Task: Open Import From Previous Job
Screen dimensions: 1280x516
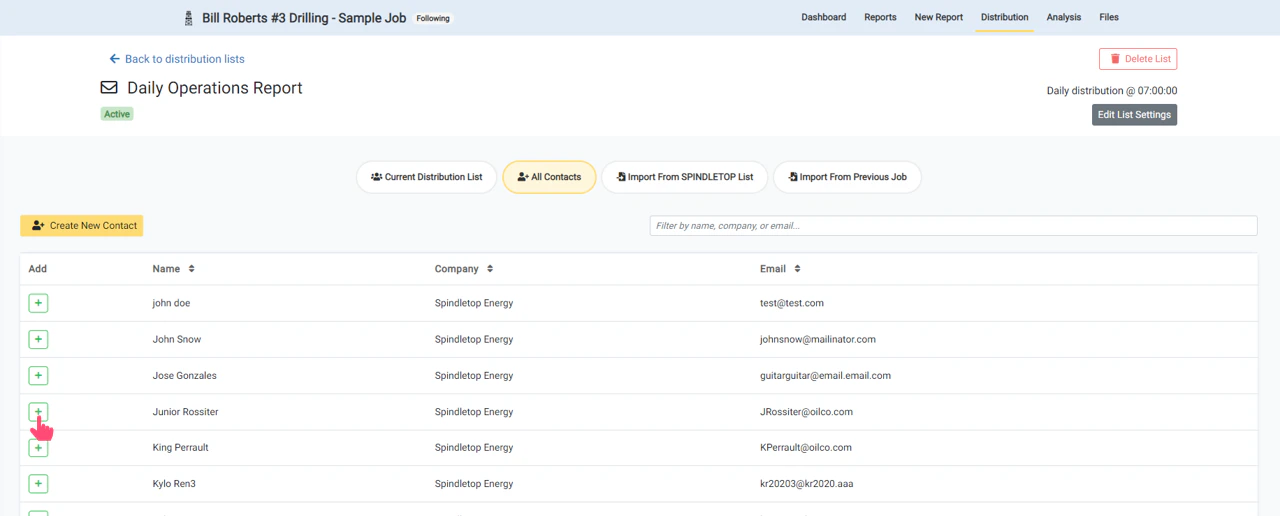Action: click(847, 177)
